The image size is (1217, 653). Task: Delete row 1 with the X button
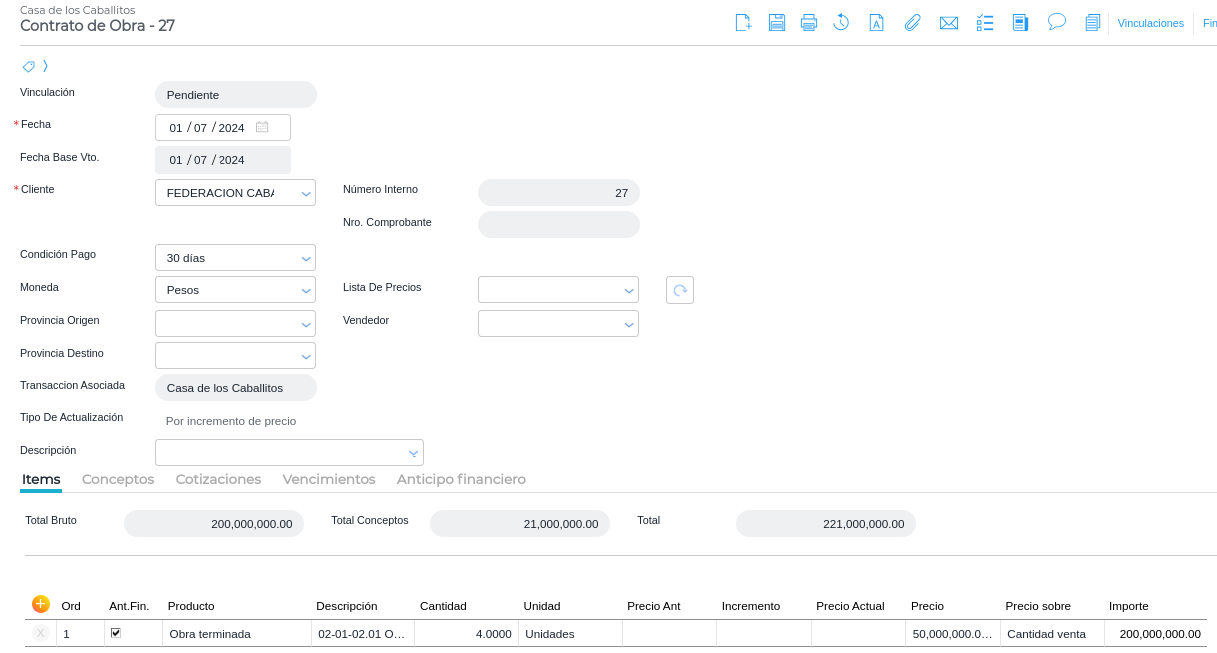(41, 634)
